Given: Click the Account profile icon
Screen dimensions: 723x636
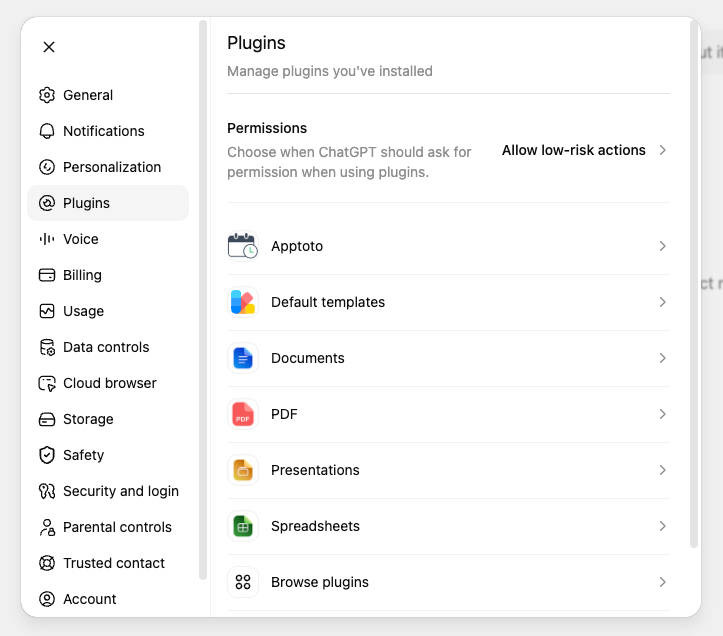Looking at the screenshot, I should (x=47, y=599).
